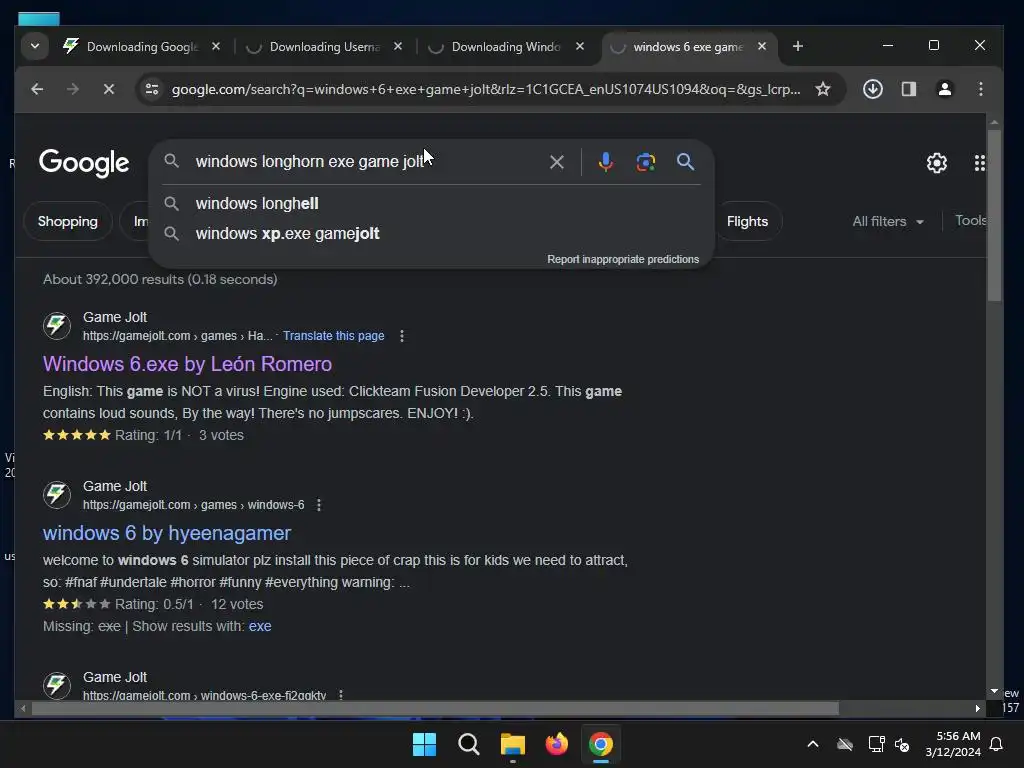Viewport: 1024px width, 768px height.
Task: Show hidden system tray icons
Action: pyautogui.click(x=813, y=744)
